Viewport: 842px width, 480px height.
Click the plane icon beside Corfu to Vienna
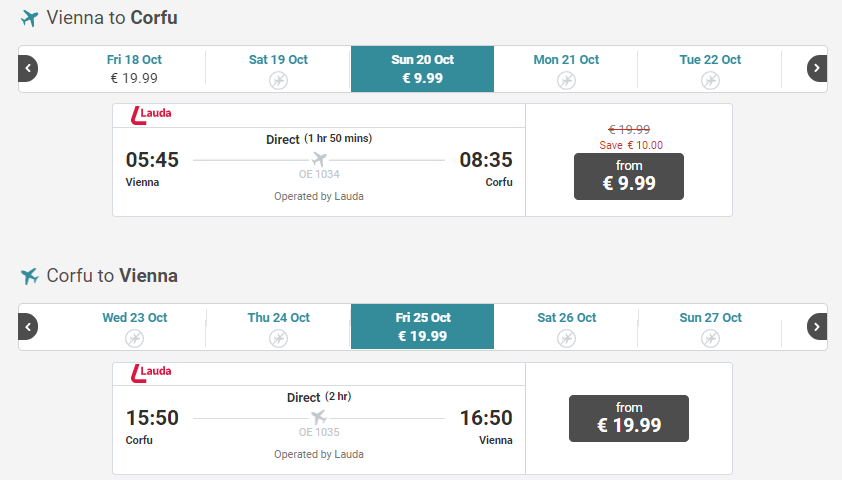coord(30,276)
